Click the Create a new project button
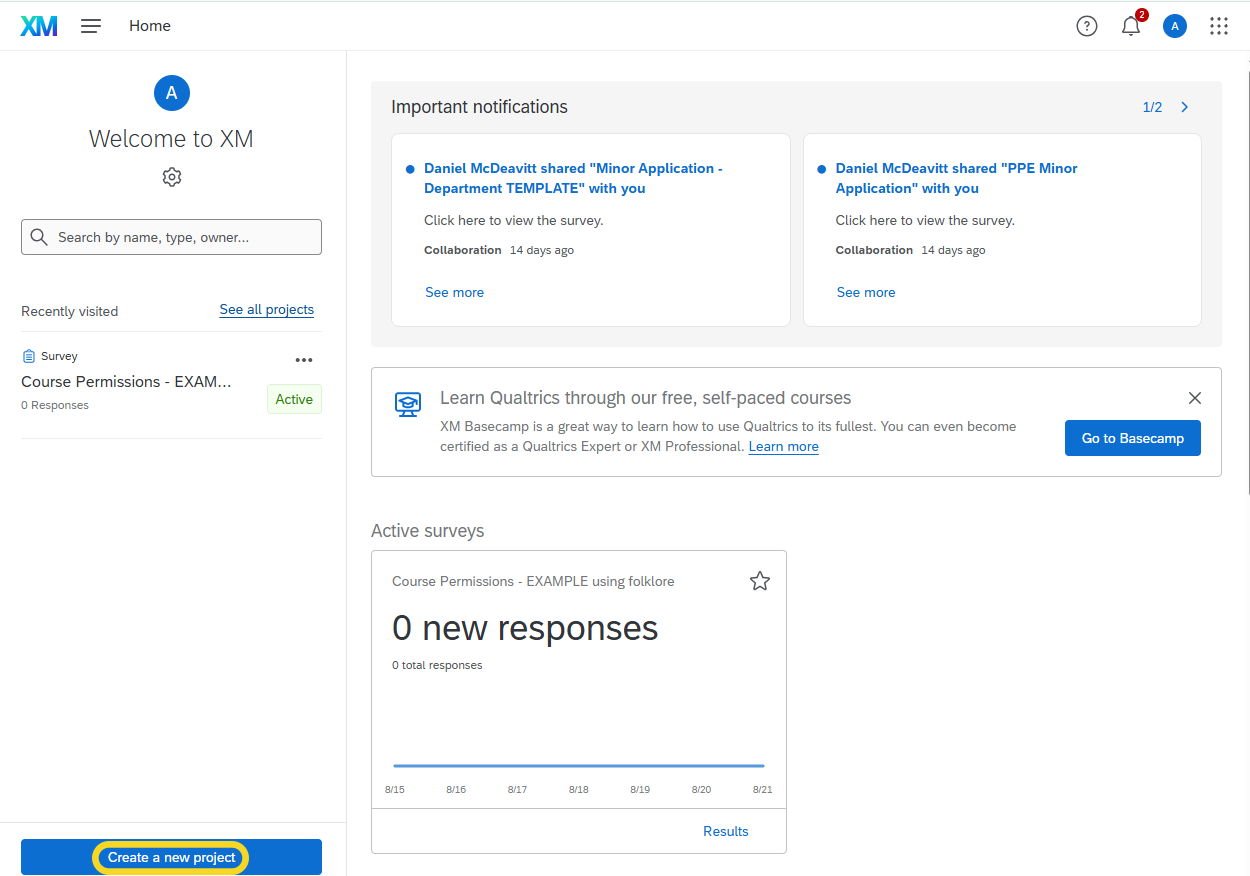 171,857
